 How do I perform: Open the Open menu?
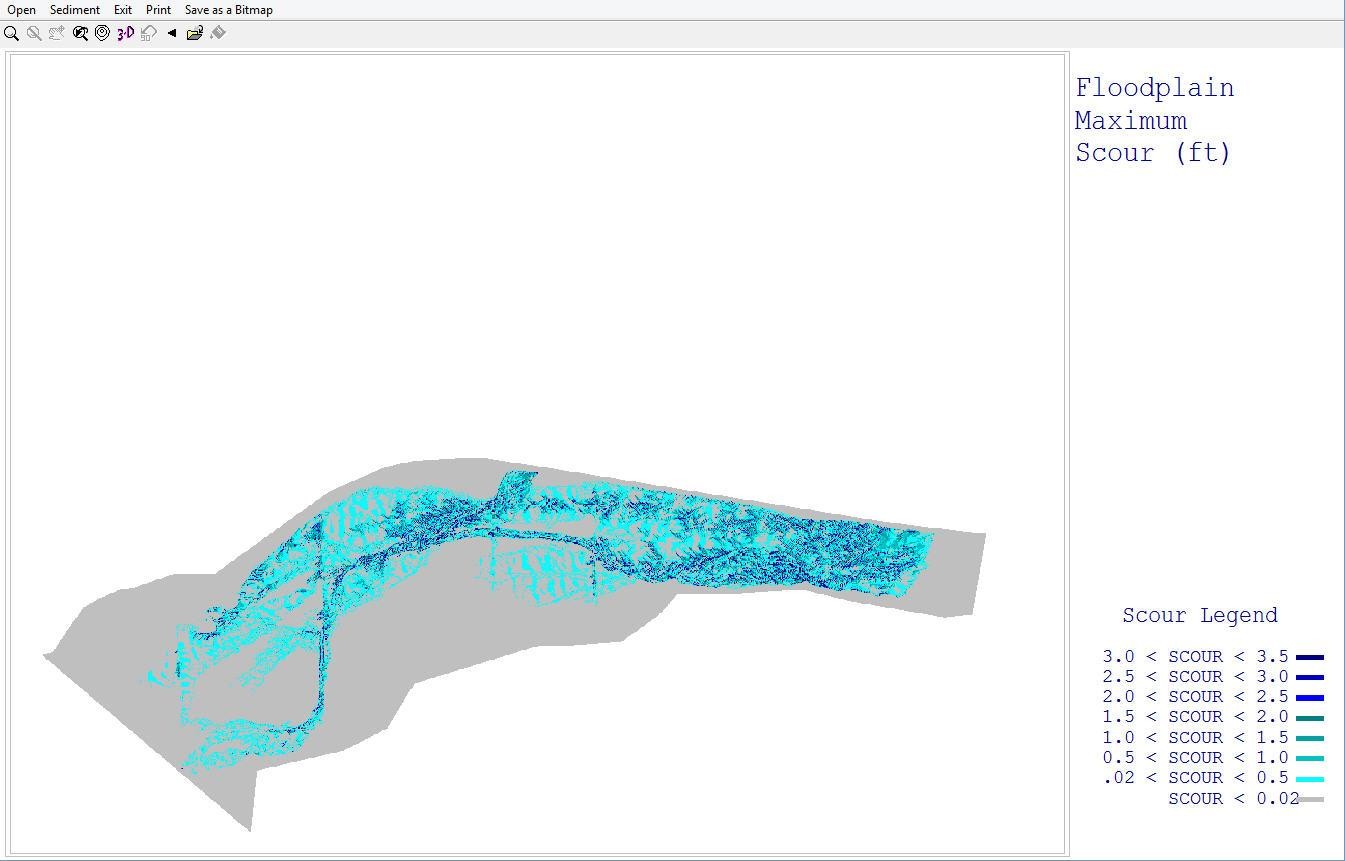click(x=21, y=10)
